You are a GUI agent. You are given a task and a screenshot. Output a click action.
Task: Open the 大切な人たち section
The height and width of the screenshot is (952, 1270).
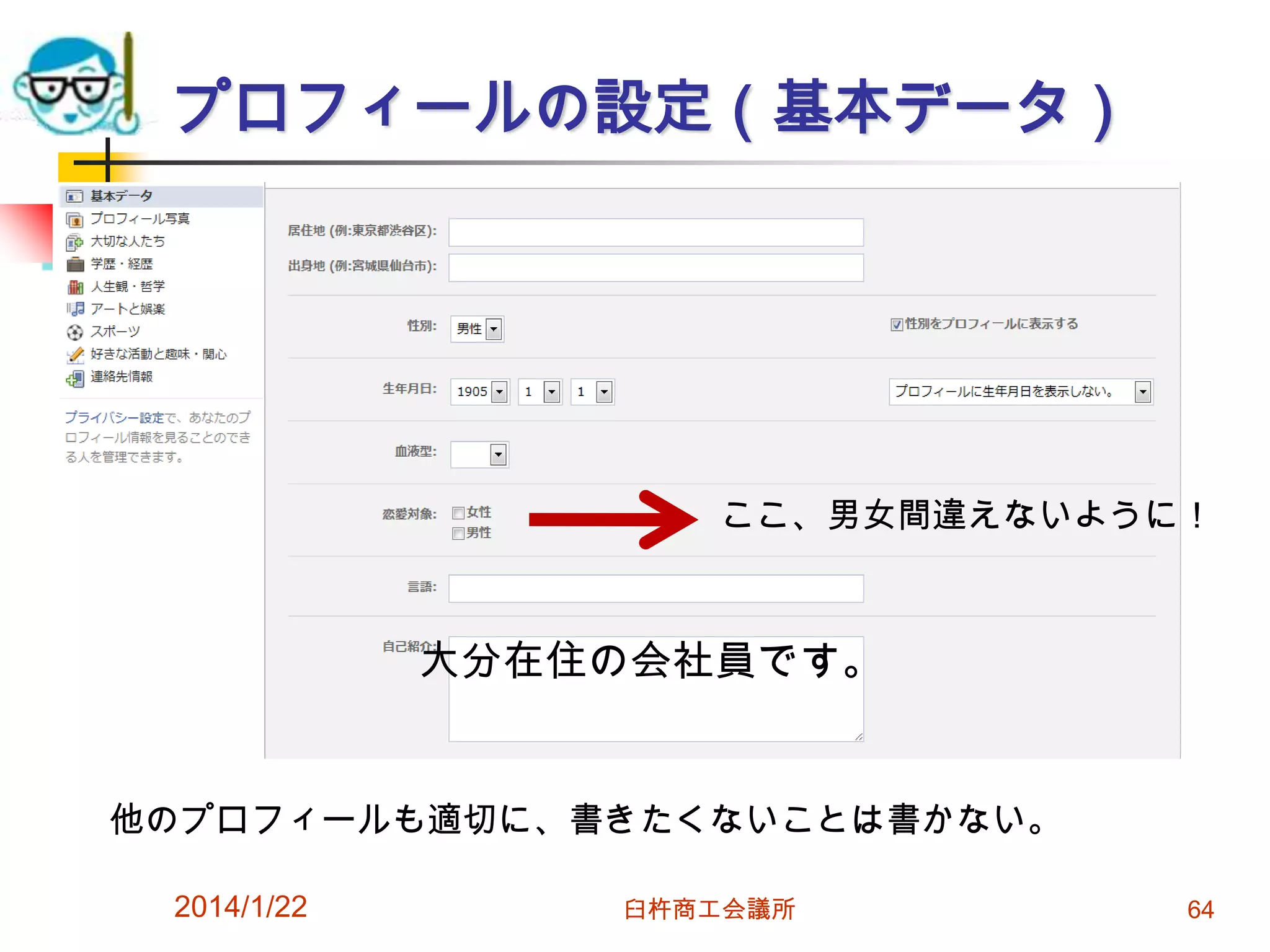[x=128, y=241]
